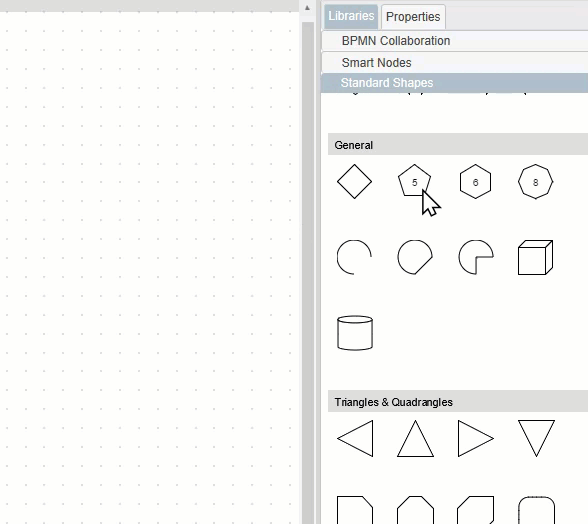This screenshot has width=588, height=524.
Task: Select the diamond shape in General
Action: [x=354, y=182]
